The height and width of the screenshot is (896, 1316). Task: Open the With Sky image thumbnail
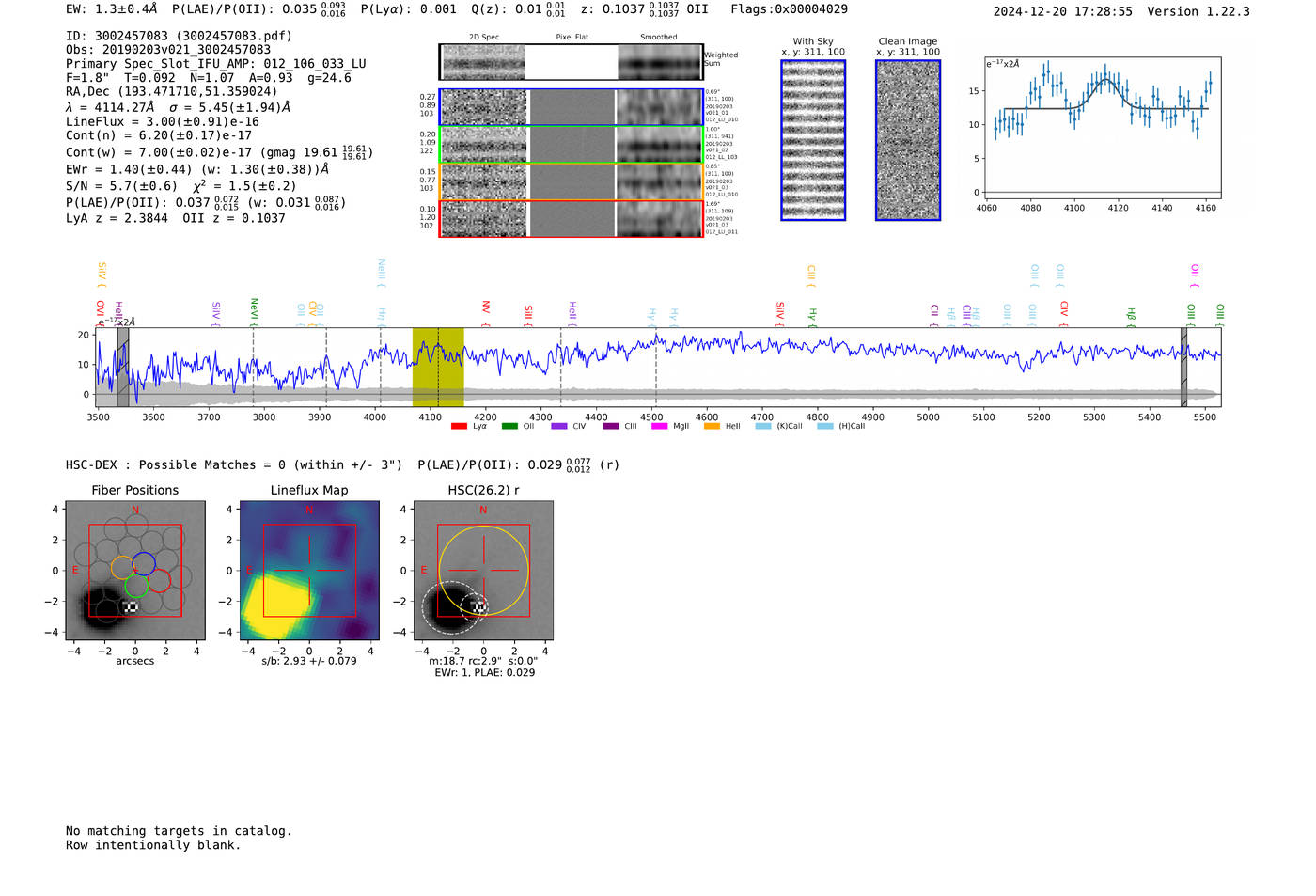(x=813, y=140)
